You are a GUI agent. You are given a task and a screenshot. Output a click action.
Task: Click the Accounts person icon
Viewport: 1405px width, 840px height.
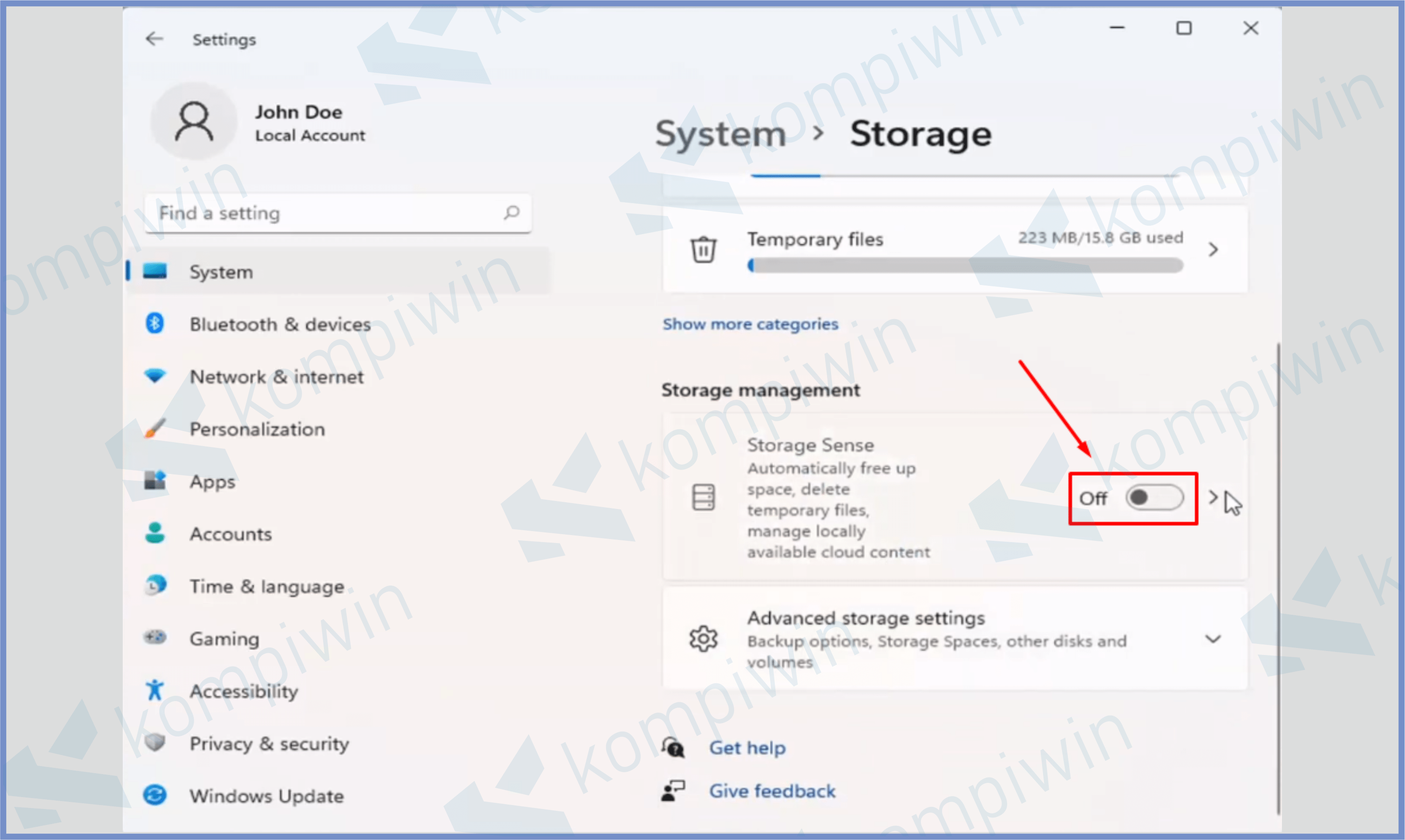coord(154,533)
